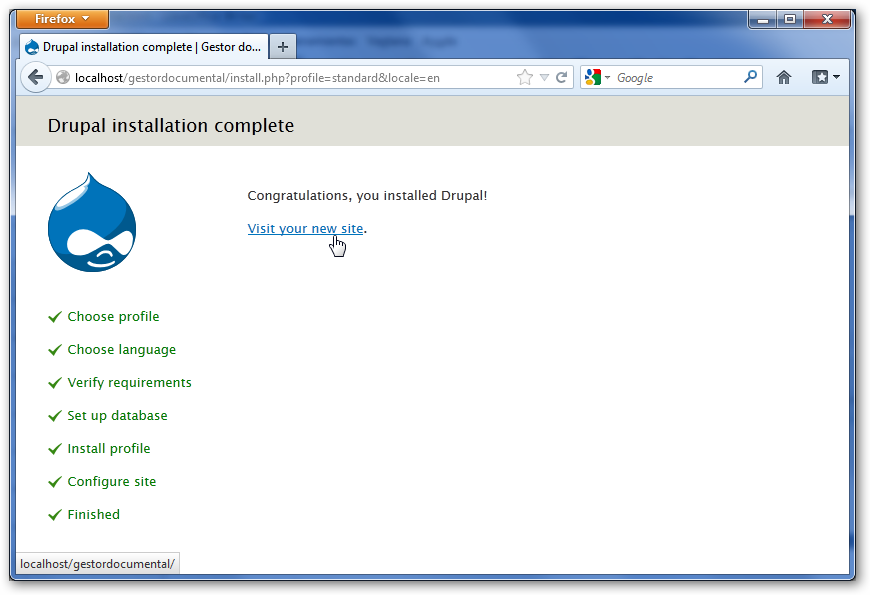The width and height of the screenshot is (870, 595).
Task: Click the green checkmark beside Finished
Action: [x=55, y=514]
